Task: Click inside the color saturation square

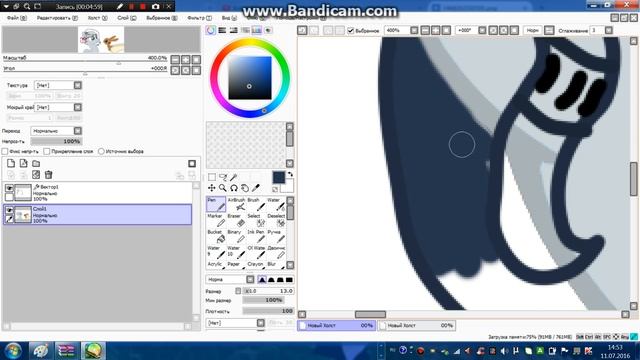Action: click(250, 78)
